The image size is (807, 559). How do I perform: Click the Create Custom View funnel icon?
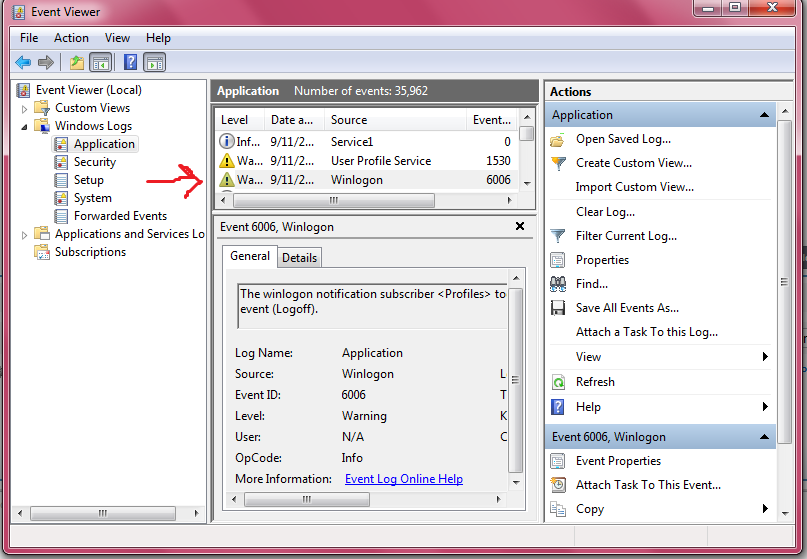point(558,163)
